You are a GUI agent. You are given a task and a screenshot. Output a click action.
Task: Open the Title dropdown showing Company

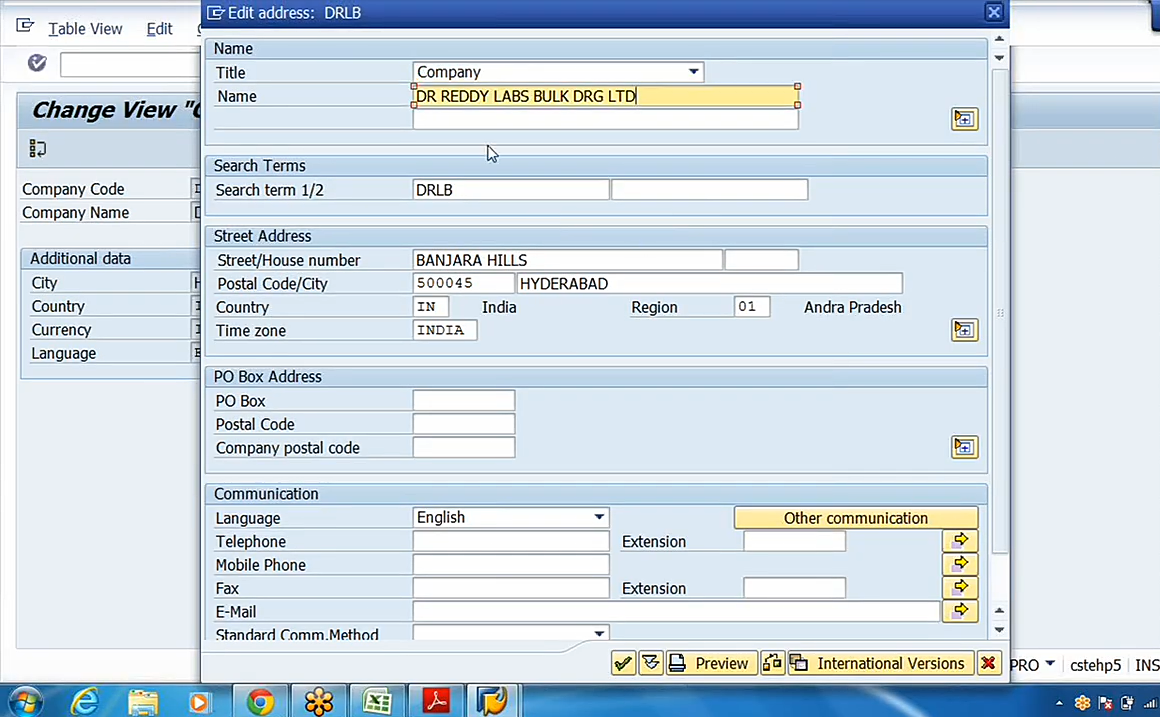693,72
